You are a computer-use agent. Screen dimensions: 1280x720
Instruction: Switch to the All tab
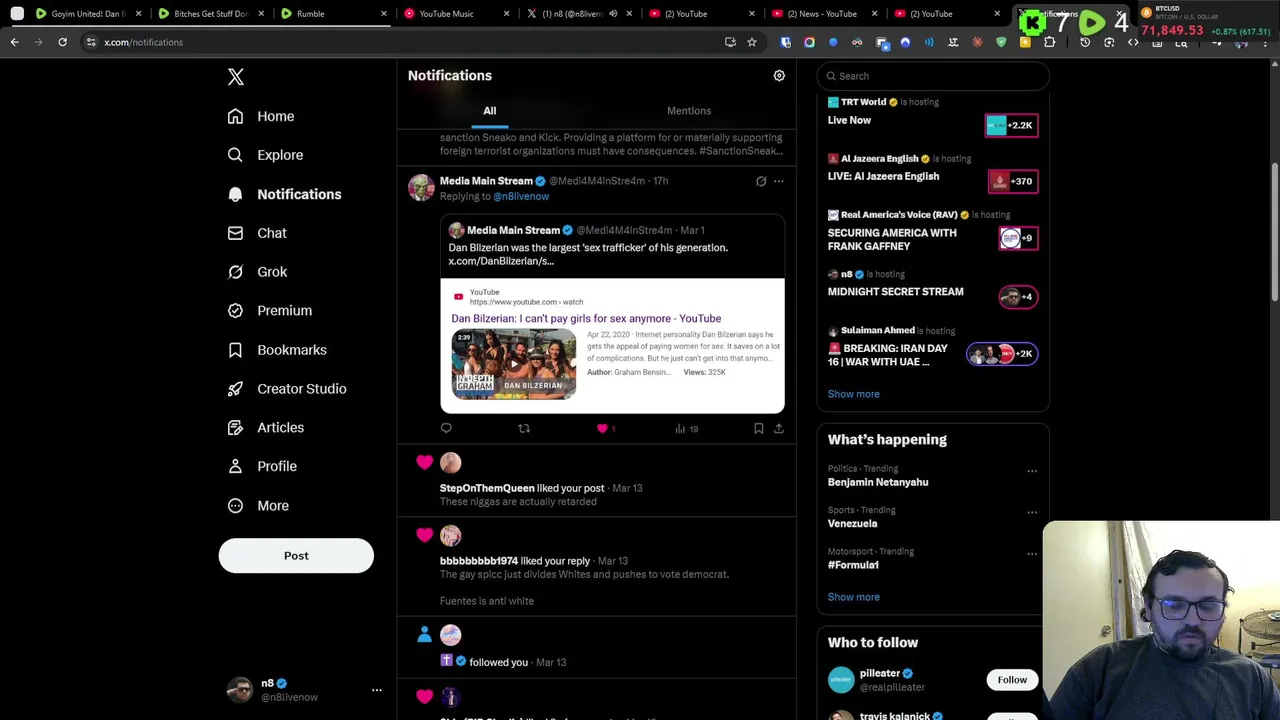click(490, 111)
